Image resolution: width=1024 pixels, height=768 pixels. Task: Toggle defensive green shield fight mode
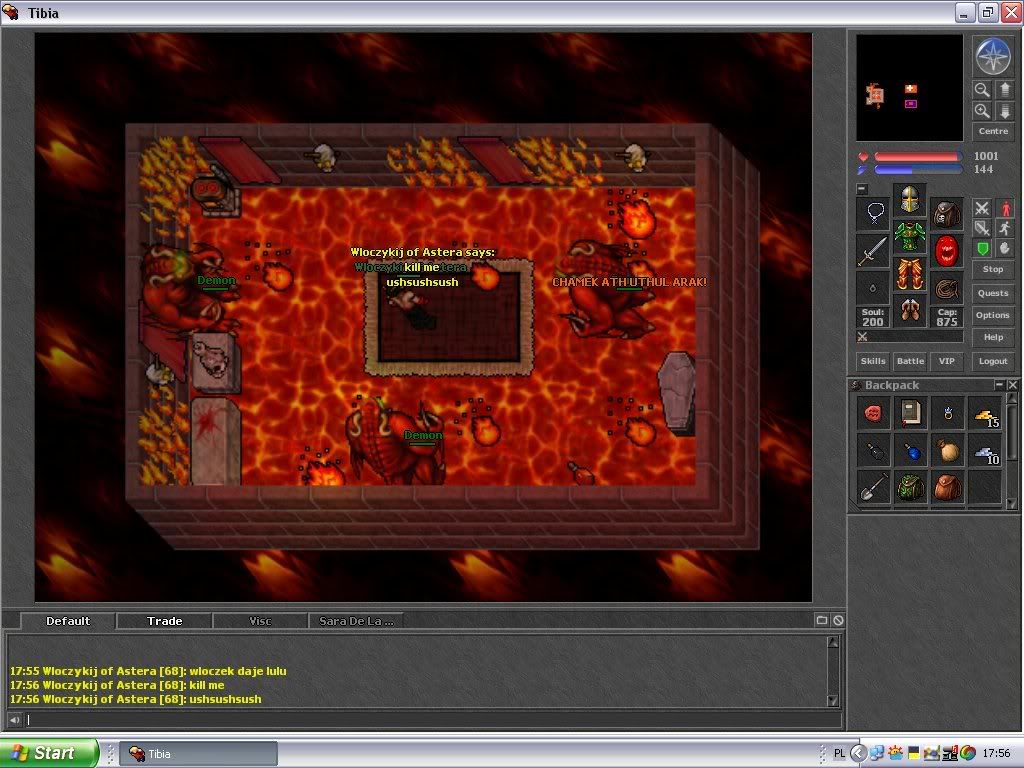pos(982,248)
